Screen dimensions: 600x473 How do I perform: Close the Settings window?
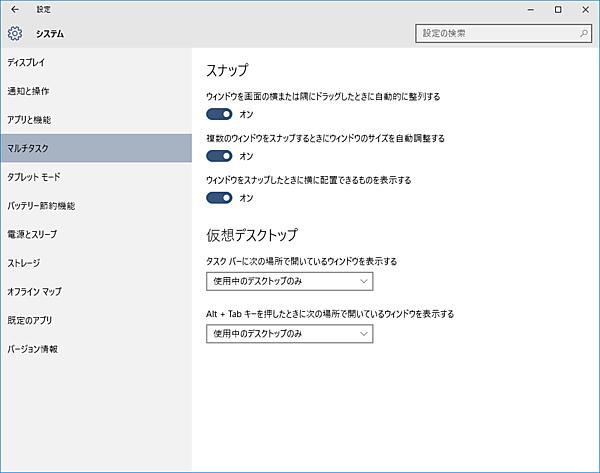pos(585,10)
